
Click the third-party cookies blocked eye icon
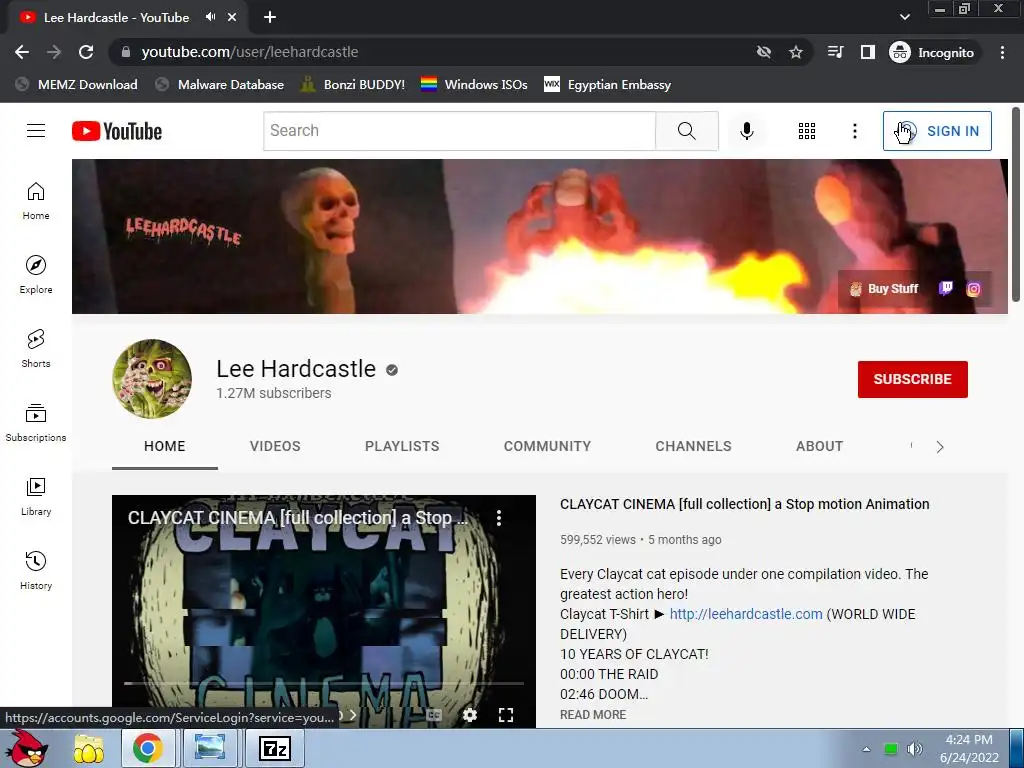point(763,52)
